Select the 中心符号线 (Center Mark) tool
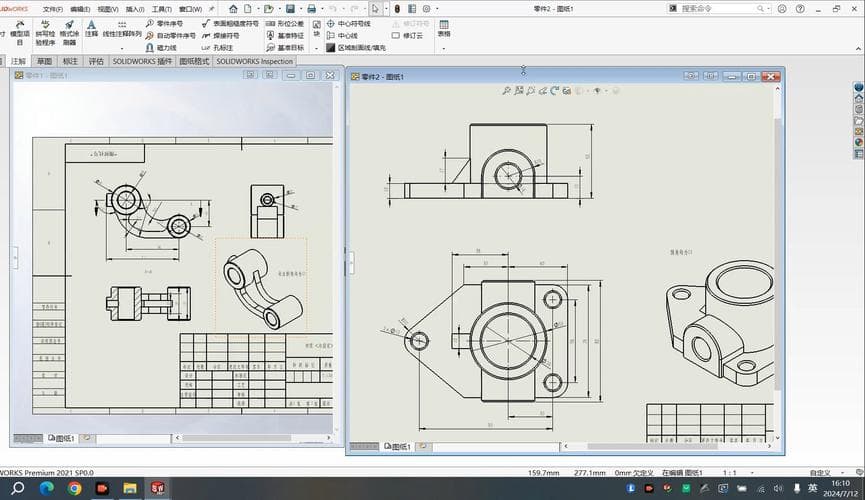 (349, 24)
